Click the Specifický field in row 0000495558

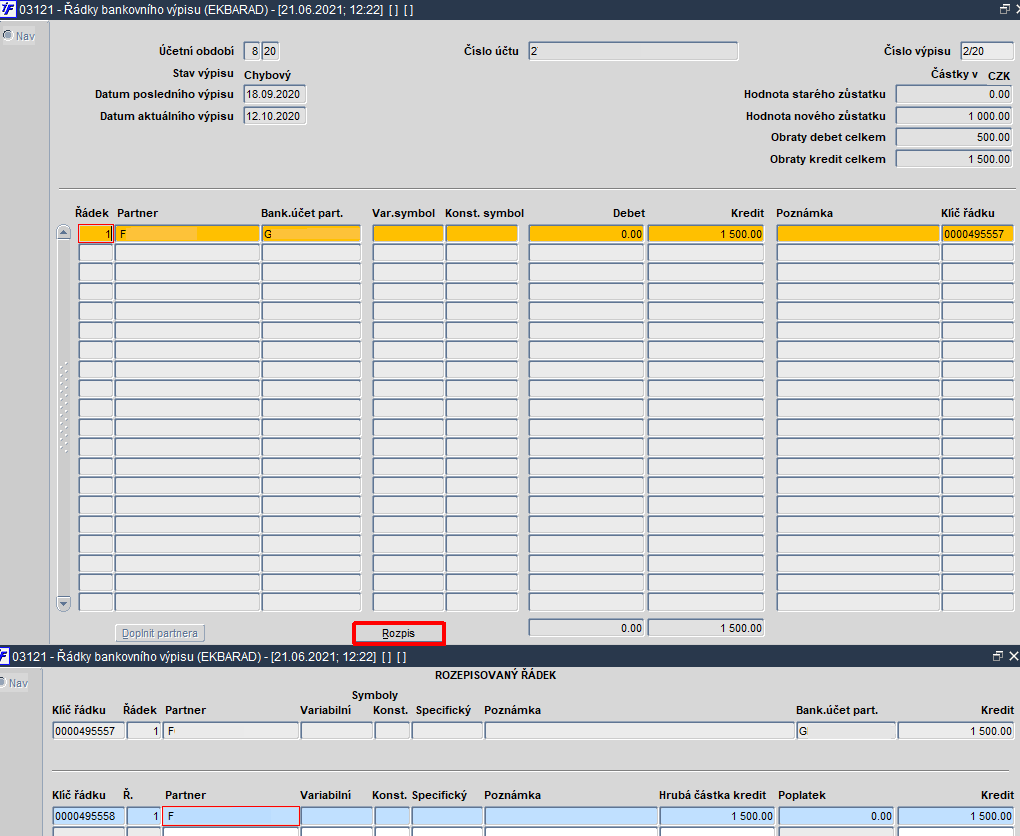tap(447, 816)
